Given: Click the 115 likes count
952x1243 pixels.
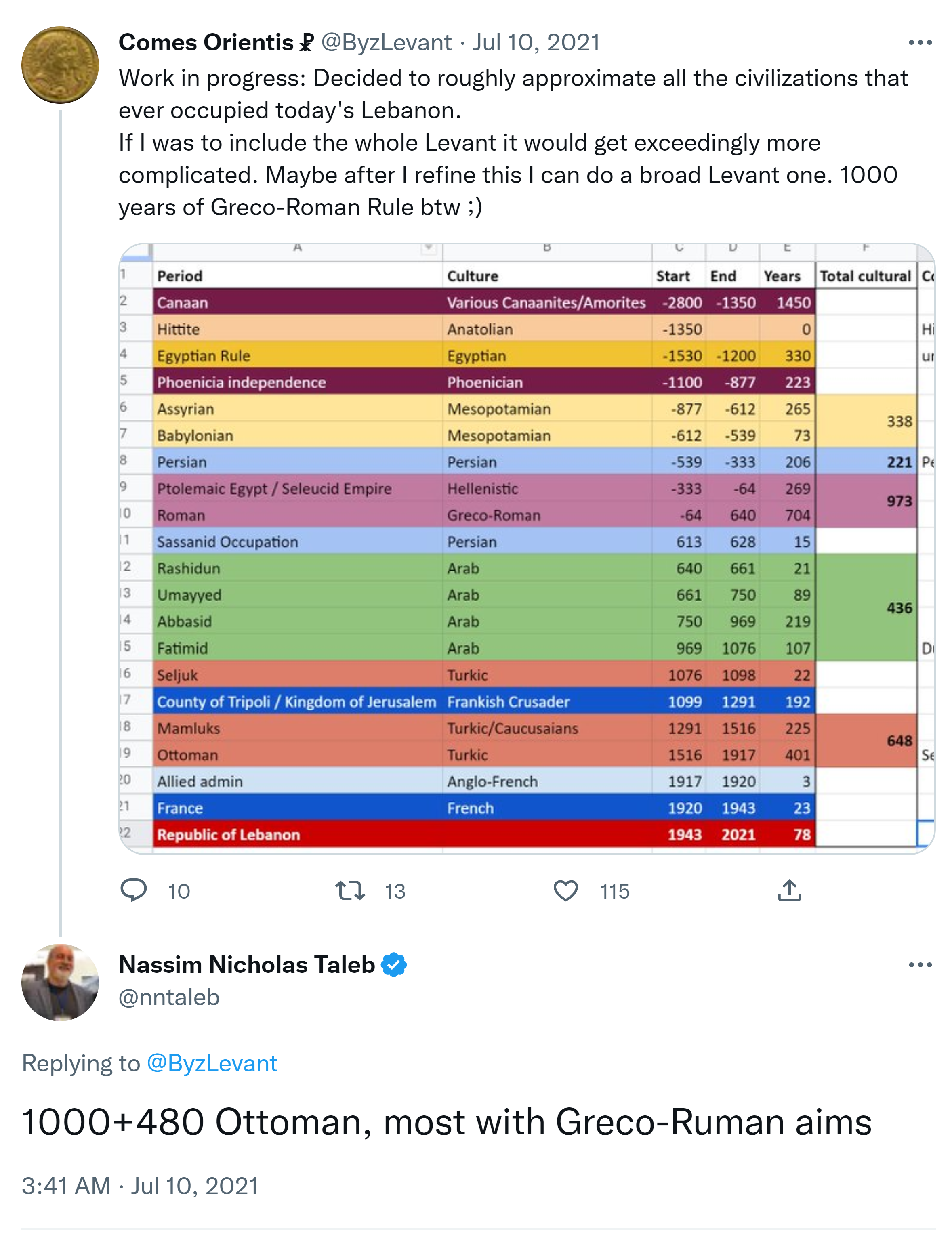Looking at the screenshot, I should tap(615, 891).
